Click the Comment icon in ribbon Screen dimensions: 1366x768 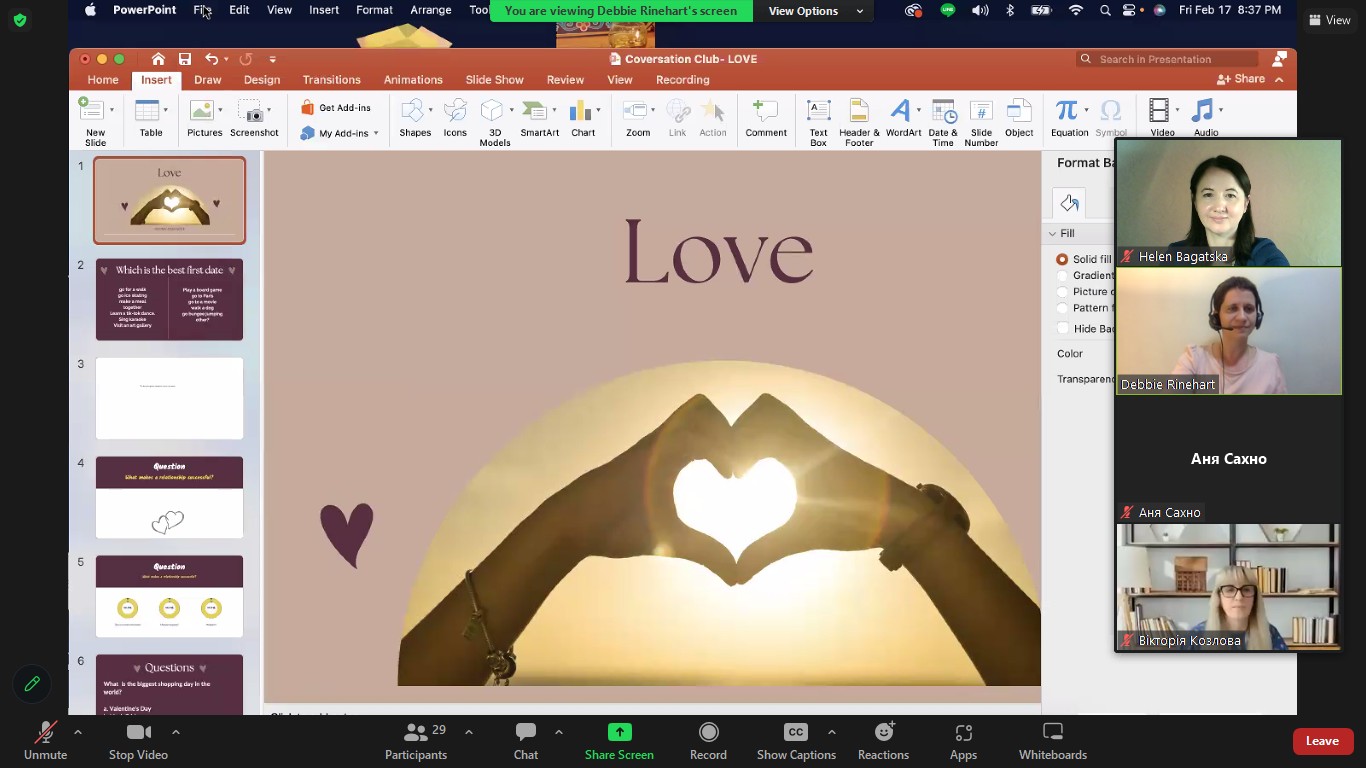coord(765,112)
